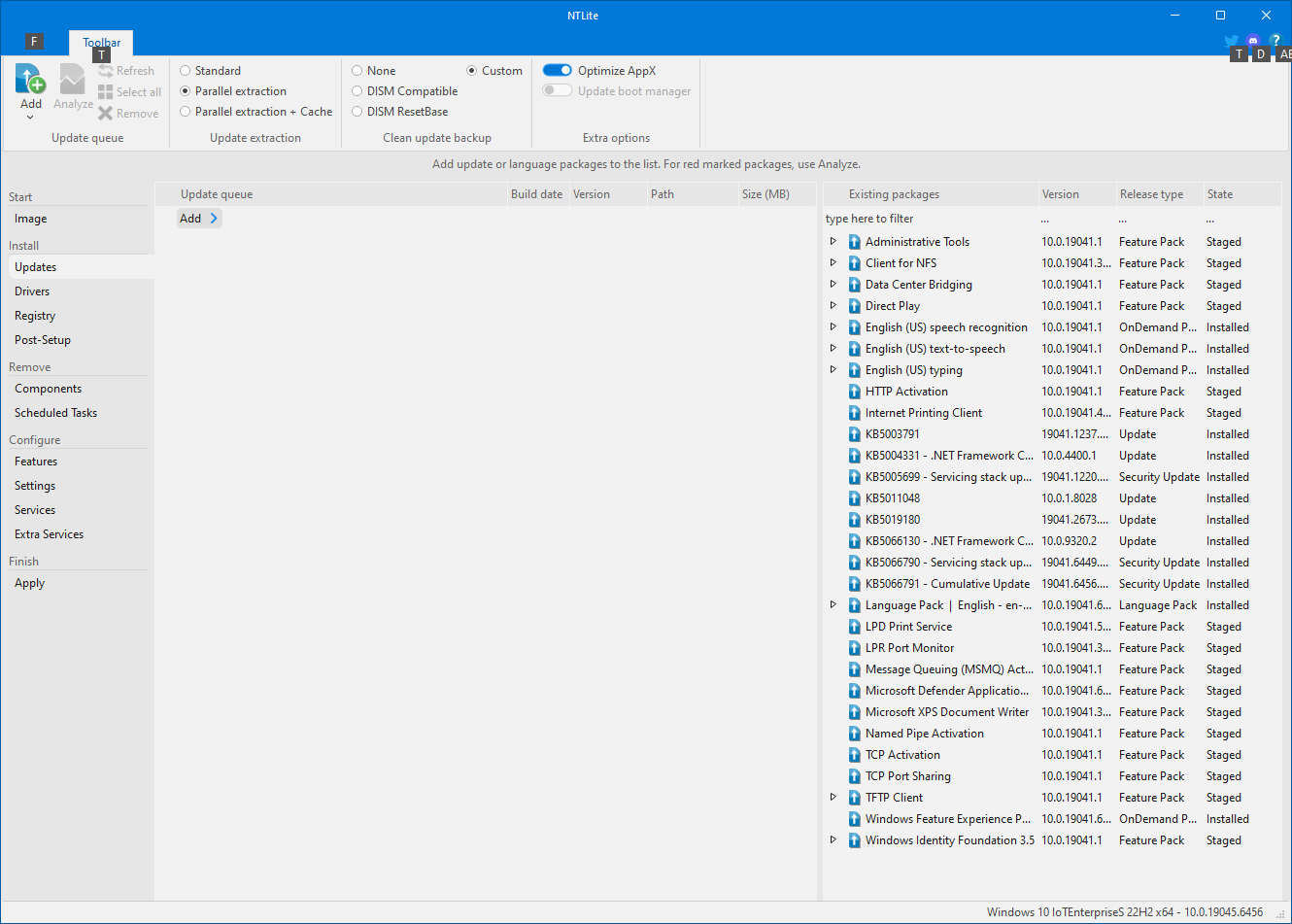The height and width of the screenshot is (924, 1292).
Task: Click the Remove X icon in the toolbar
Action: click(x=105, y=113)
